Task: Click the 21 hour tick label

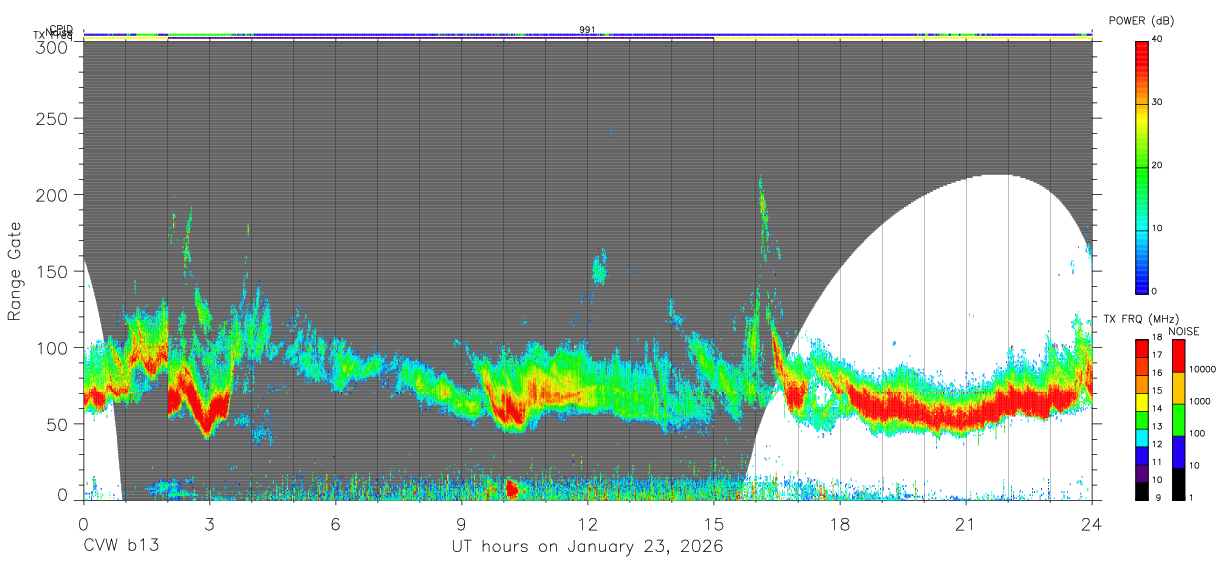Action: click(965, 523)
